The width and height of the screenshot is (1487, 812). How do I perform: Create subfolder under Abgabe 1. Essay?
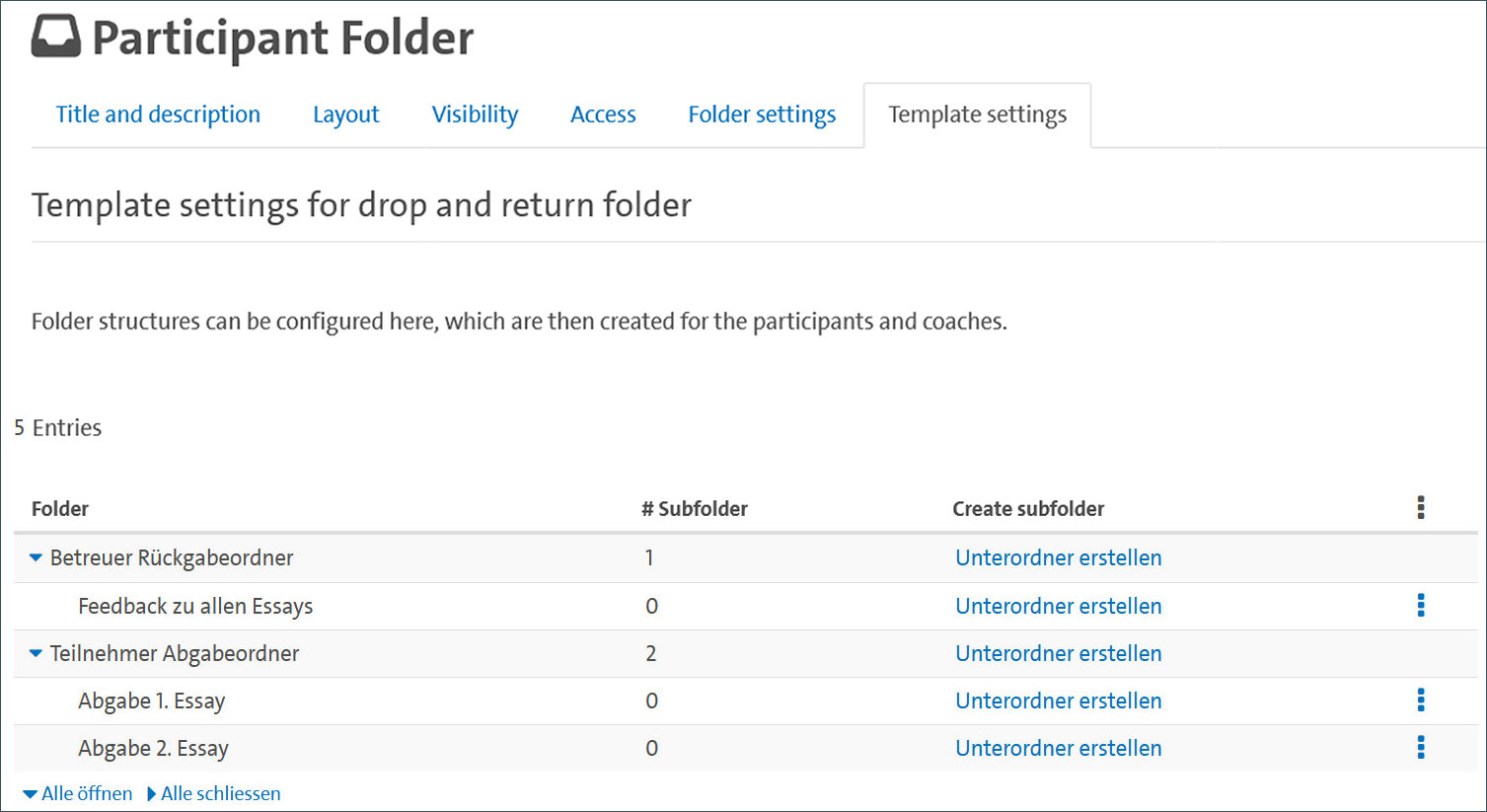tap(1058, 701)
